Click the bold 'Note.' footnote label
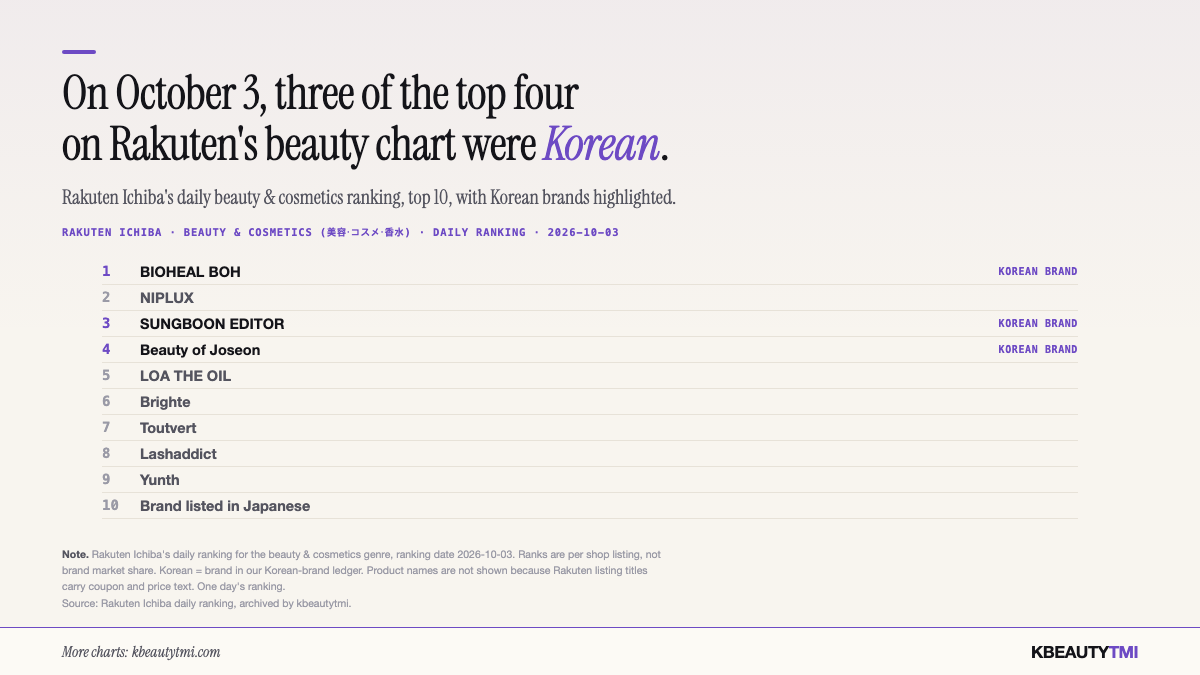1200x675 pixels. [x=75, y=554]
